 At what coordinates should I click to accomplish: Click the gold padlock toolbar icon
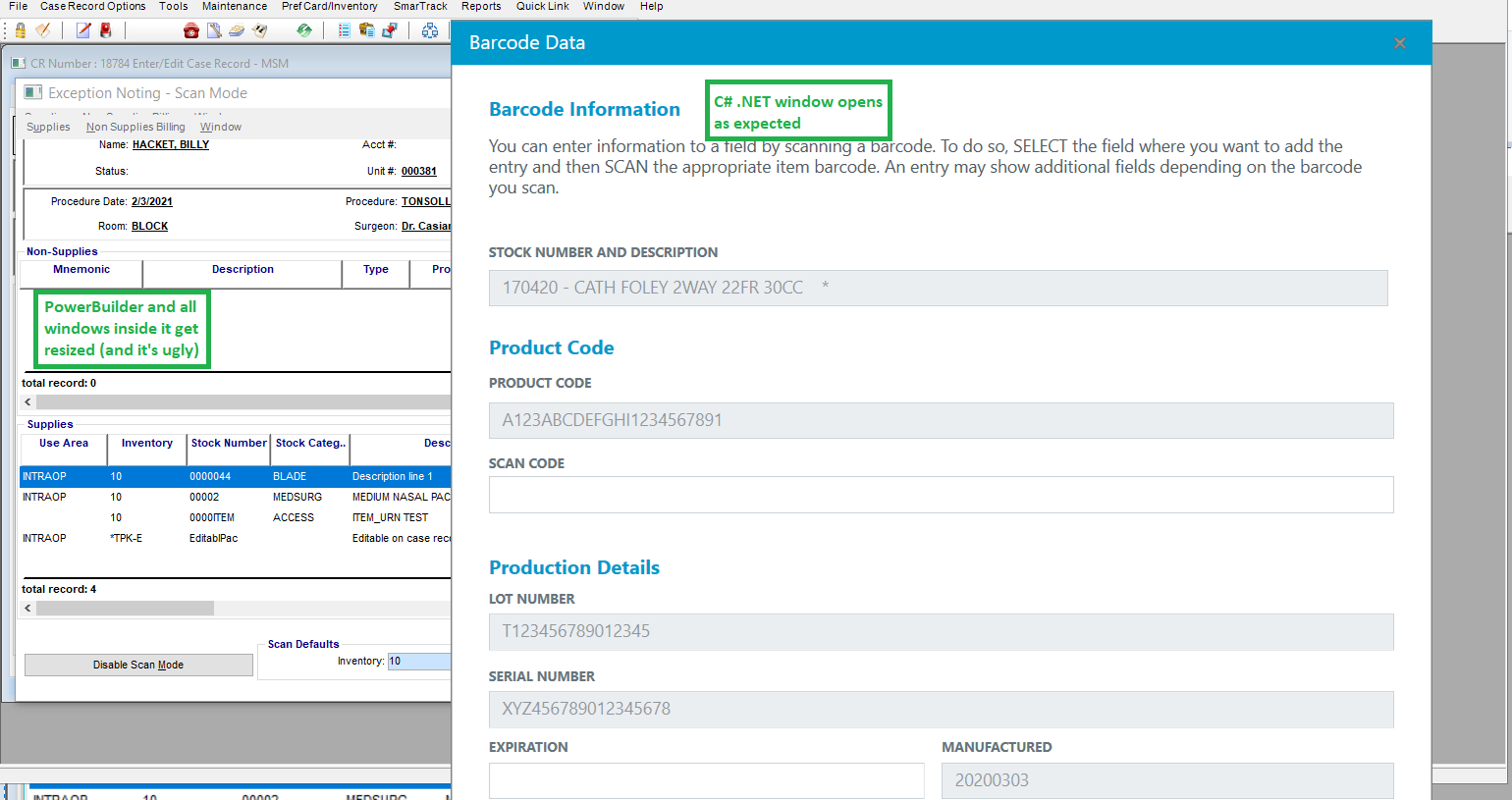click(x=20, y=30)
